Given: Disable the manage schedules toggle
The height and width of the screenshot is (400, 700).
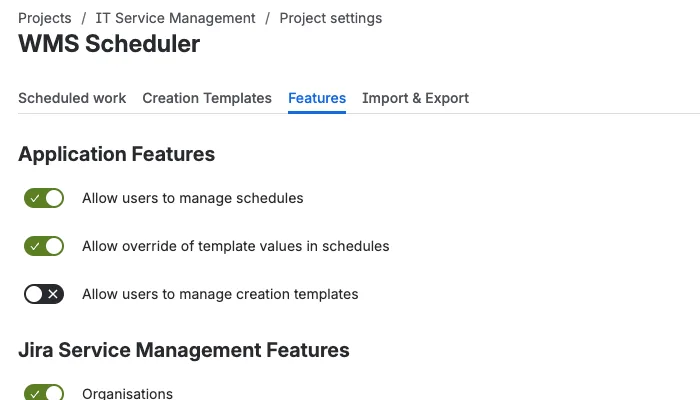Looking at the screenshot, I should [x=44, y=198].
